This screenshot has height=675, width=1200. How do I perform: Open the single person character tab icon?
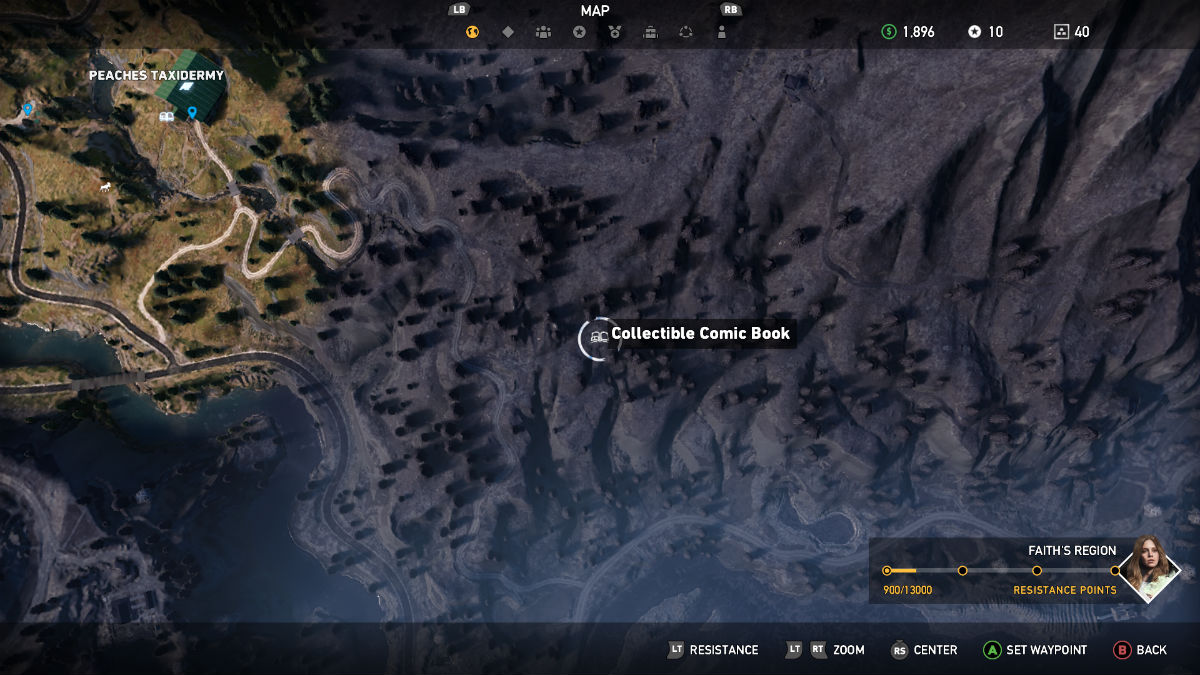pos(721,32)
